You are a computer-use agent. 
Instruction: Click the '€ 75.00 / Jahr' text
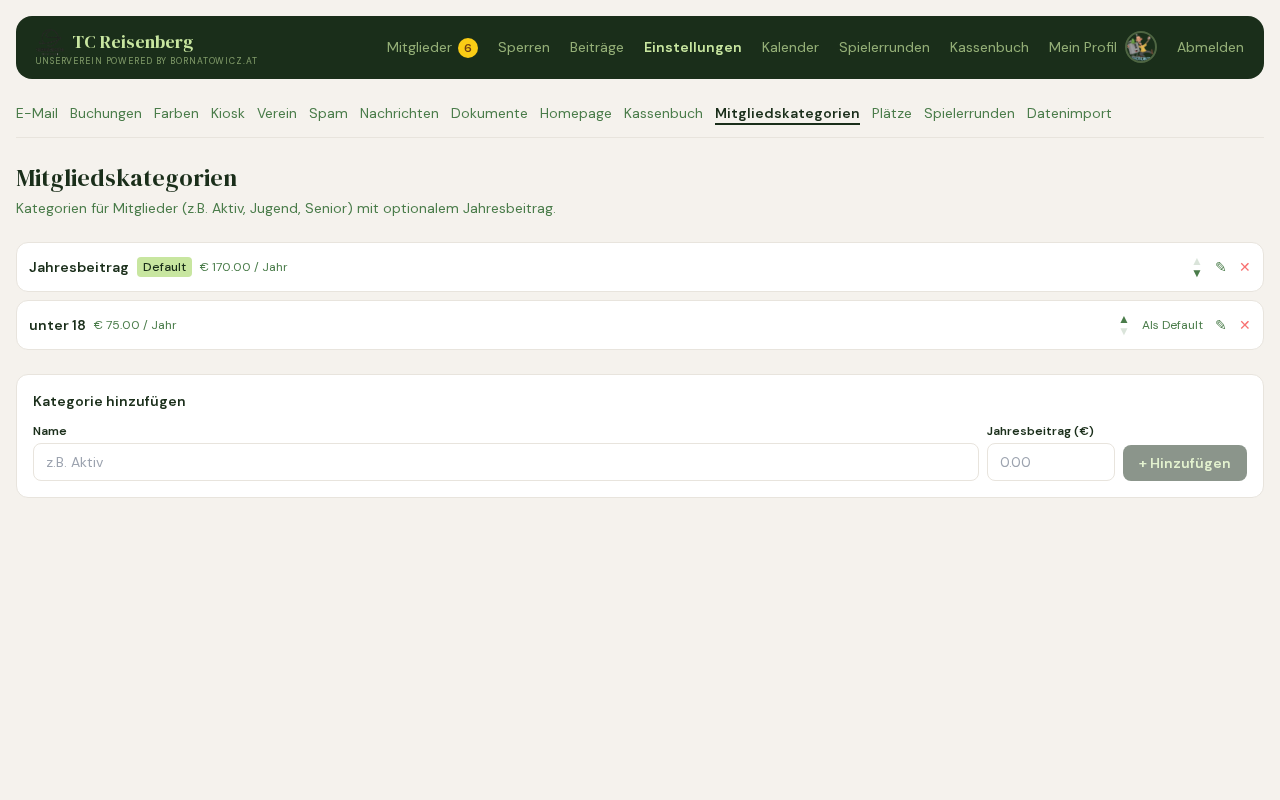tap(135, 325)
